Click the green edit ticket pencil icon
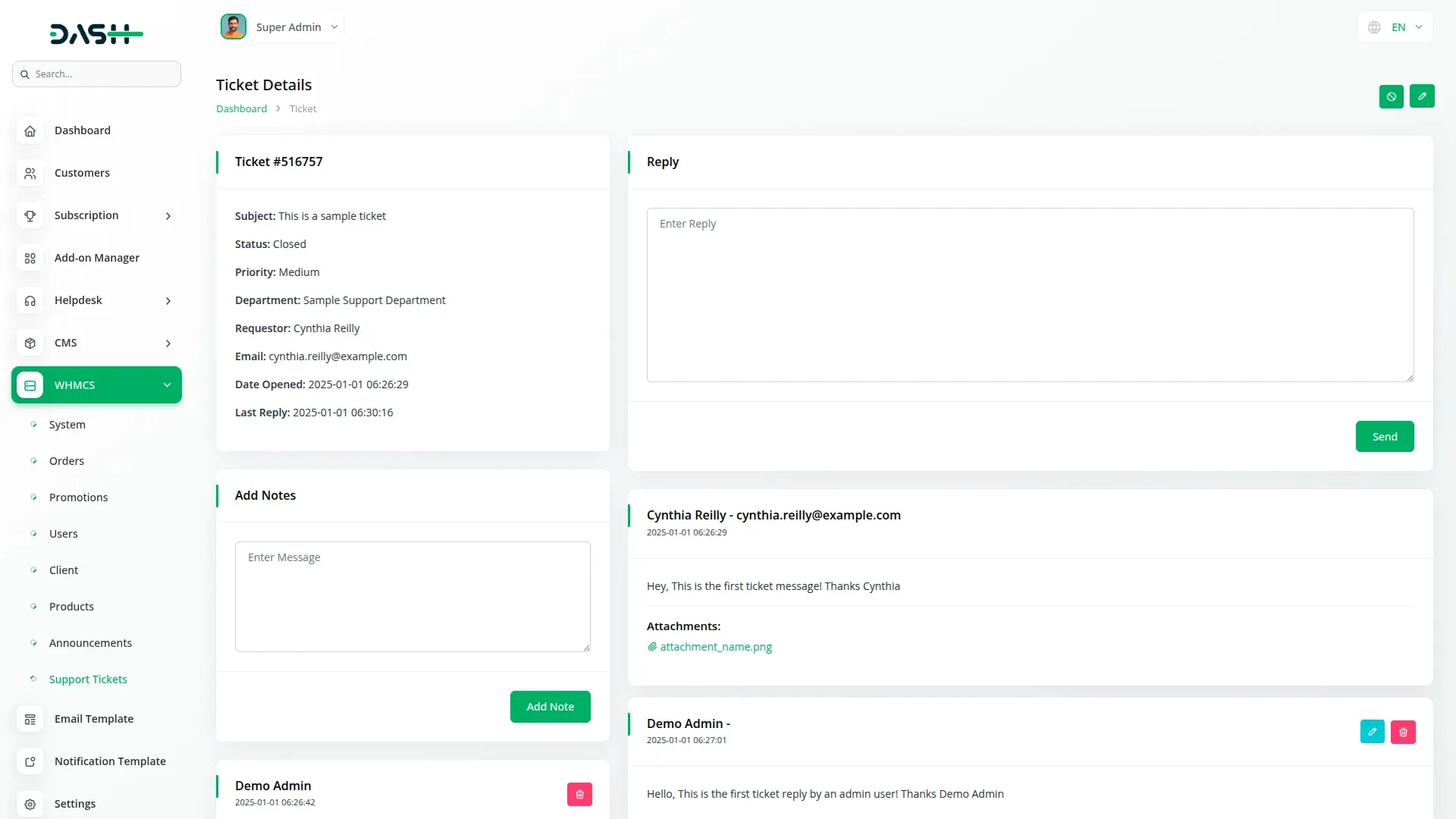This screenshot has height=819, width=1456. 1422,96
